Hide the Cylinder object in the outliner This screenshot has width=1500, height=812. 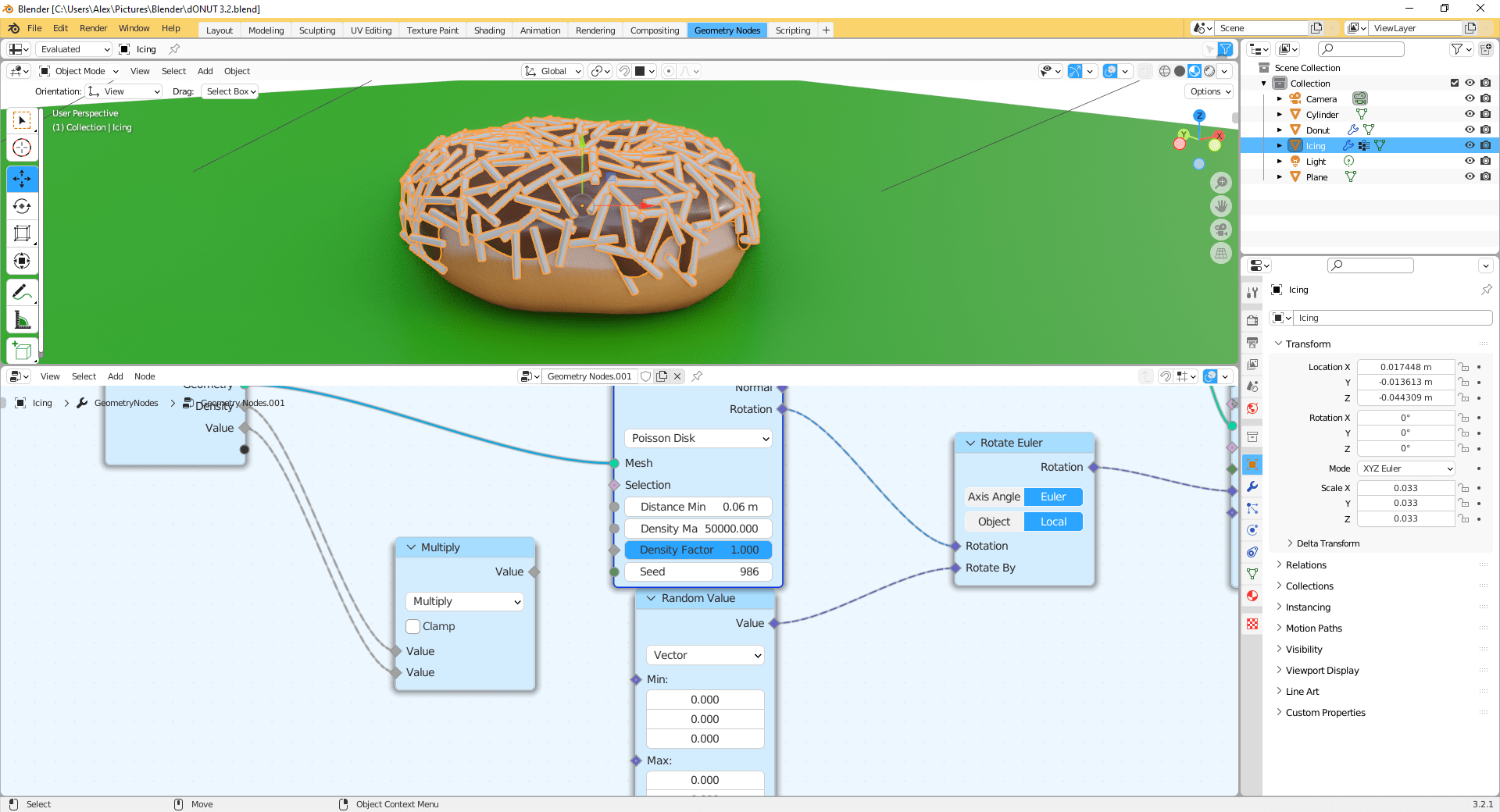(x=1470, y=114)
